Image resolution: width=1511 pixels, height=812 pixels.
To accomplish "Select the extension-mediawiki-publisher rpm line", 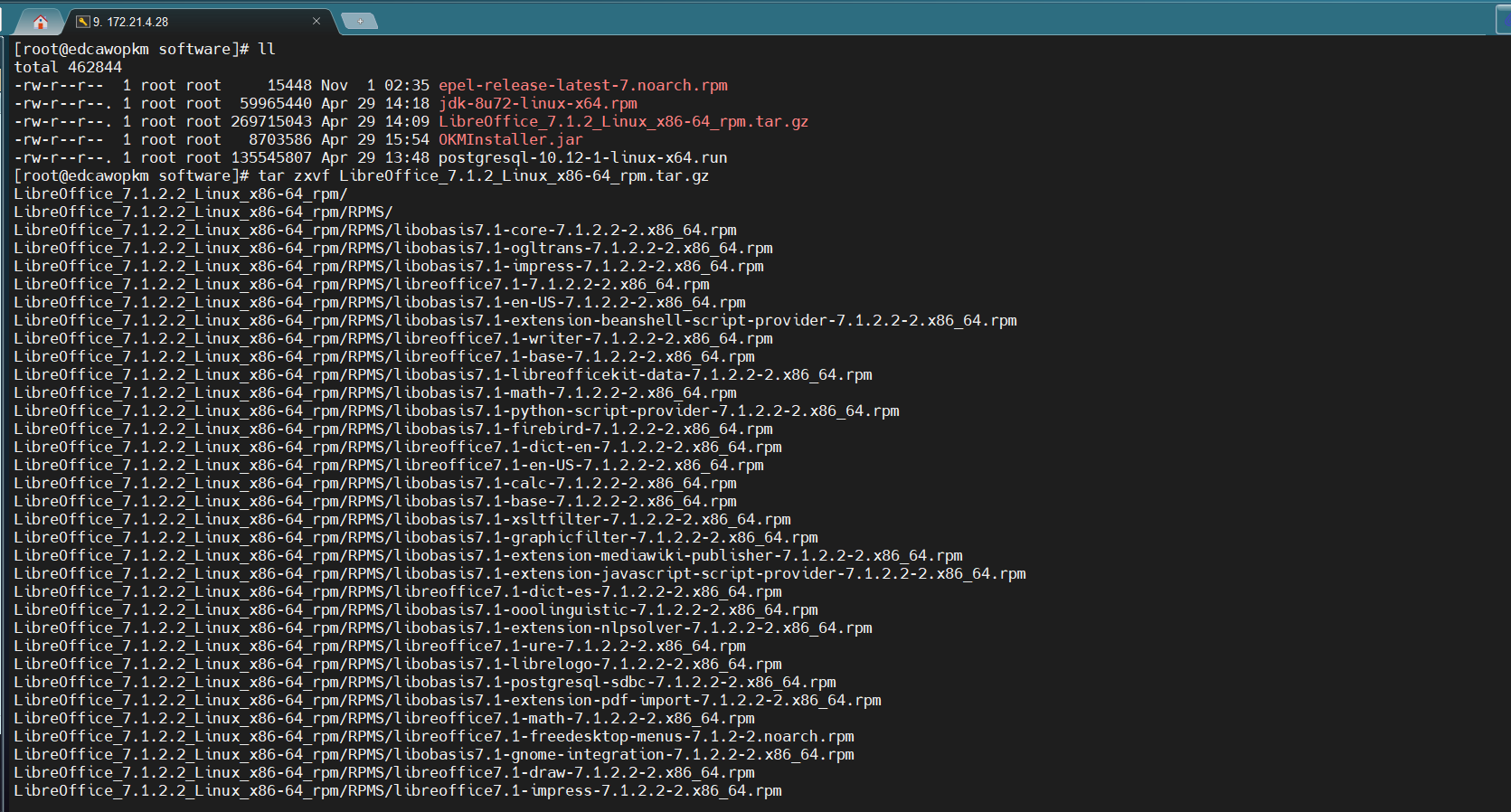I will click(x=488, y=555).
